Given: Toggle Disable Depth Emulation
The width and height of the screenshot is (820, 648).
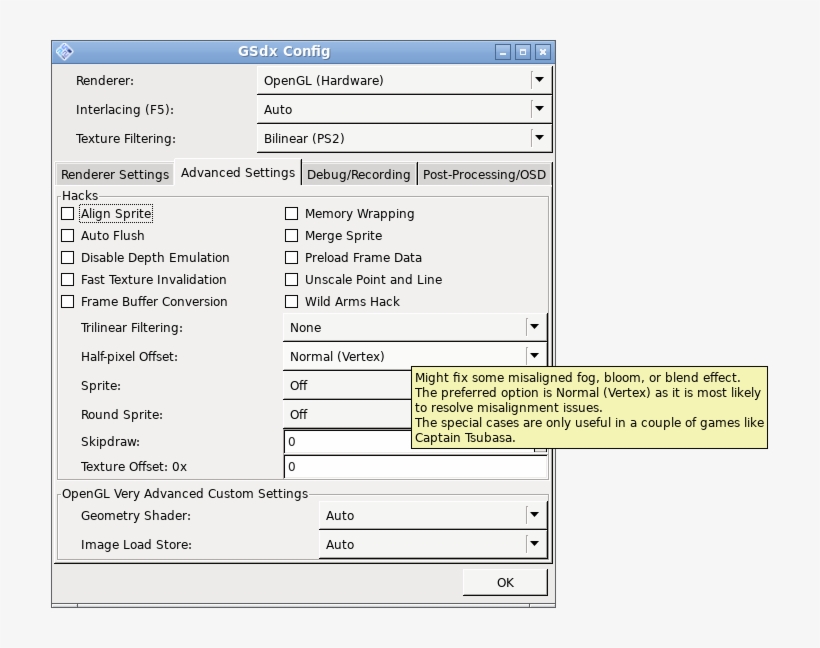Looking at the screenshot, I should (68, 258).
